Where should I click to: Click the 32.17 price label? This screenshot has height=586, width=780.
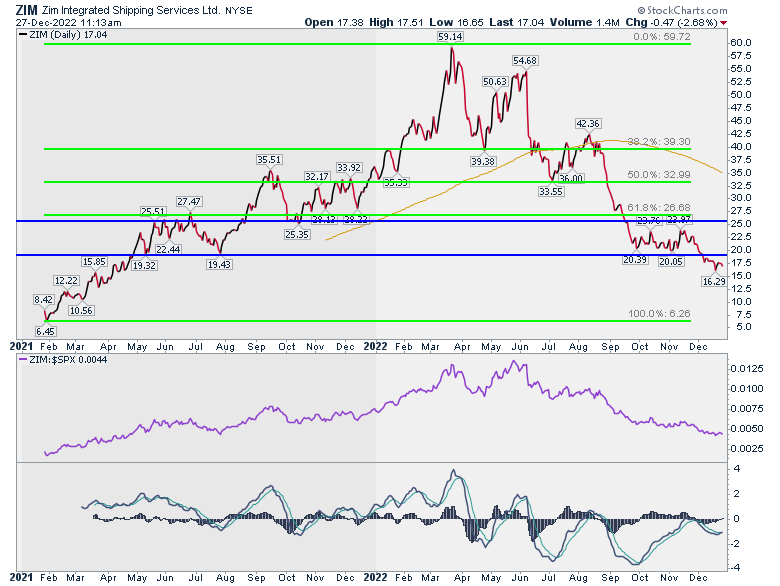coord(317,177)
